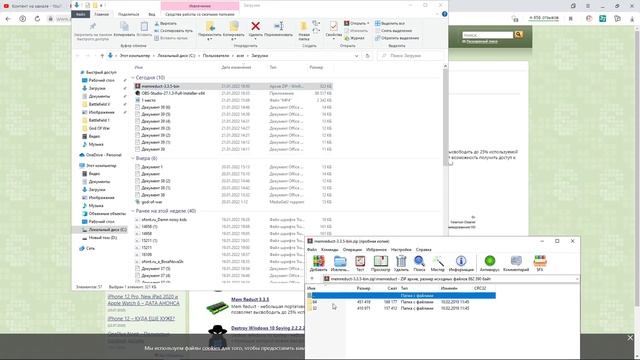Click 'Снять выделение' in Explorer ribbon
The height and width of the screenshot is (360, 640).
393,31
